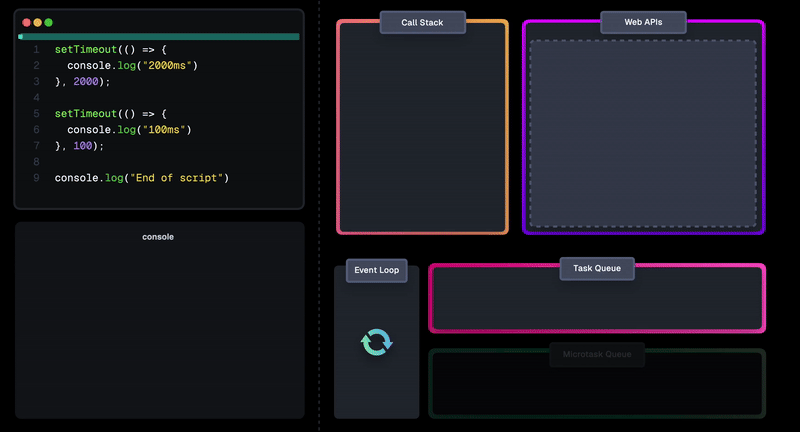Viewport: 800px width, 432px height.
Task: Click the green progress bar above code
Action: pyautogui.click(x=159, y=37)
